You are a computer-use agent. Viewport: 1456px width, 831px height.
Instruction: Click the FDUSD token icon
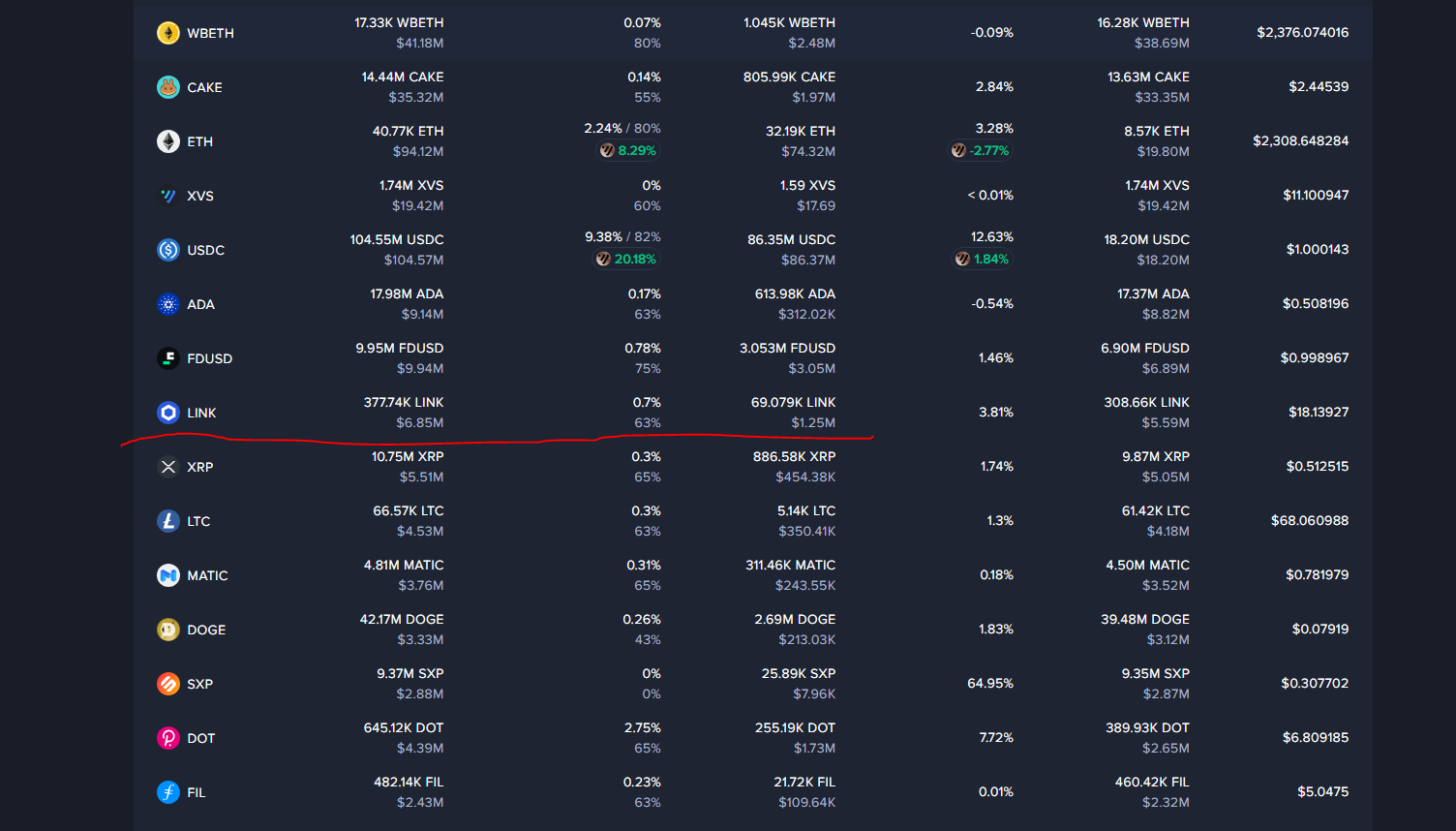[x=168, y=358]
